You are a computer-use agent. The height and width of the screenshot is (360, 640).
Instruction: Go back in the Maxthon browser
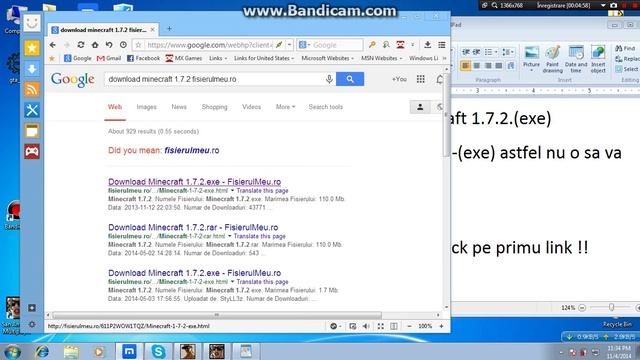(53, 45)
